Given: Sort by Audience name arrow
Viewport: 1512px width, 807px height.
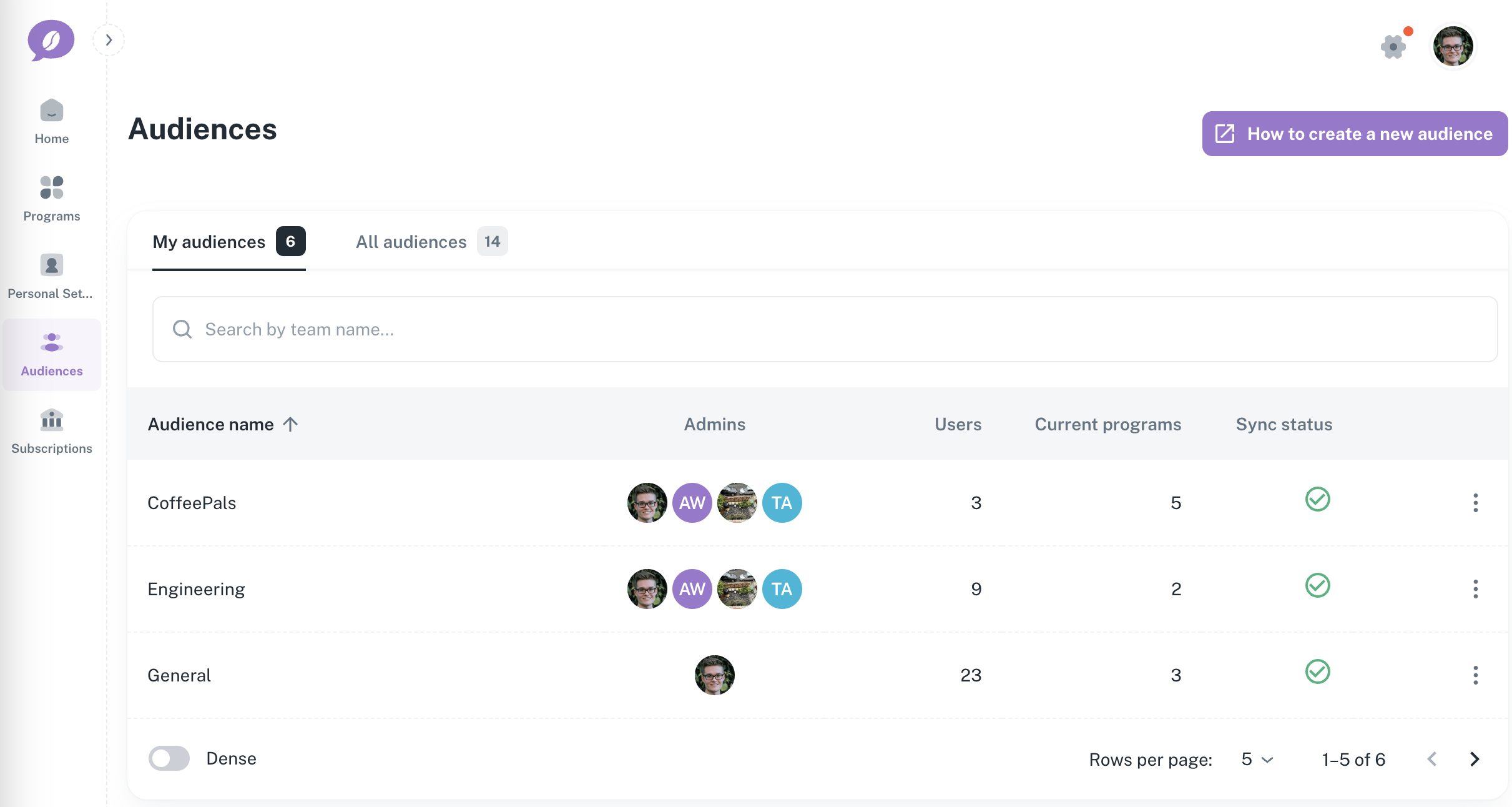Looking at the screenshot, I should point(290,424).
